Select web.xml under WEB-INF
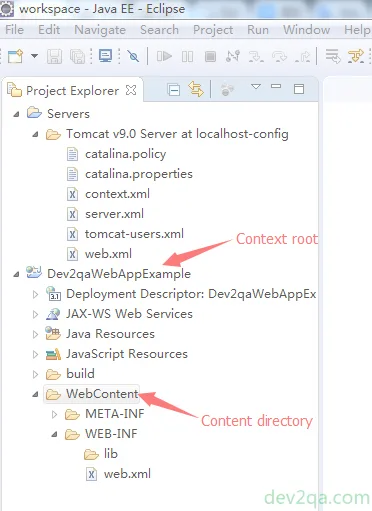This screenshot has width=372, height=511. coord(127,474)
